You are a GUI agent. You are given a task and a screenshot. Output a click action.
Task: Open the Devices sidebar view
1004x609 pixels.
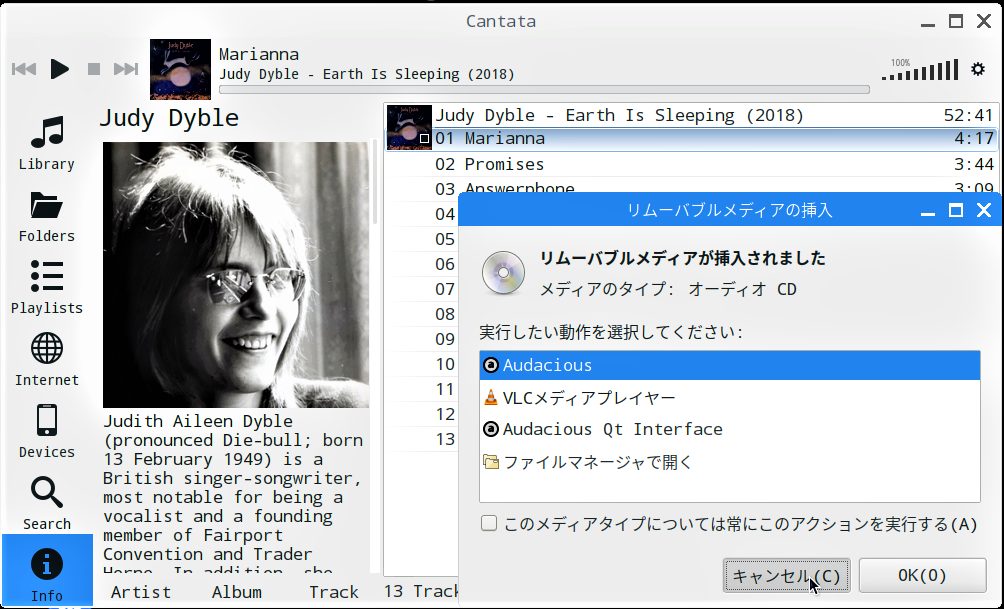click(47, 432)
